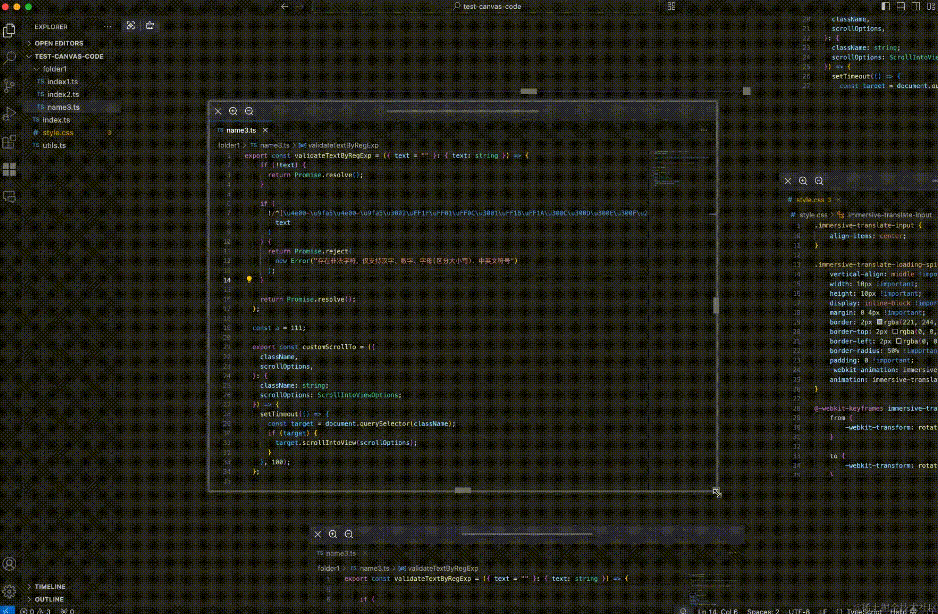
Task: Close the center name3.ts canvas window
Action: click(x=218, y=111)
